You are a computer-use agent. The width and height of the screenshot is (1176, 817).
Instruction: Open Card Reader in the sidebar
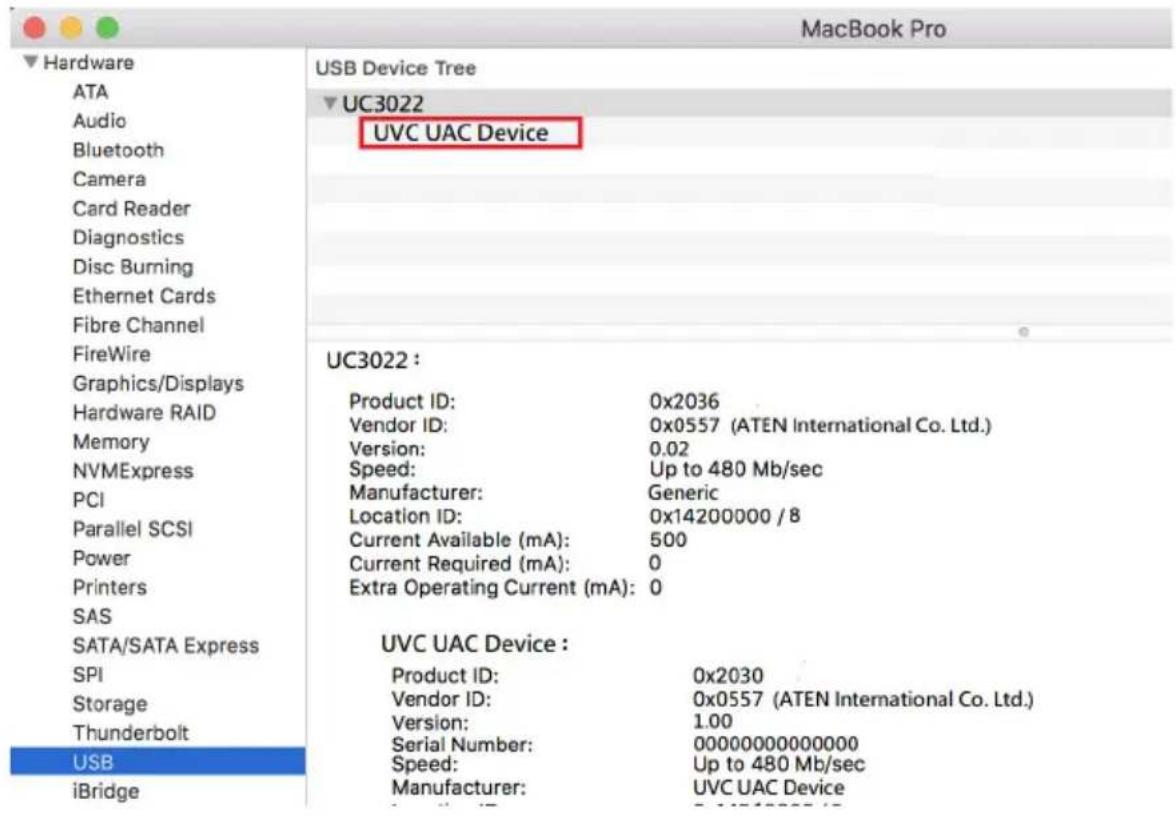coord(131,209)
